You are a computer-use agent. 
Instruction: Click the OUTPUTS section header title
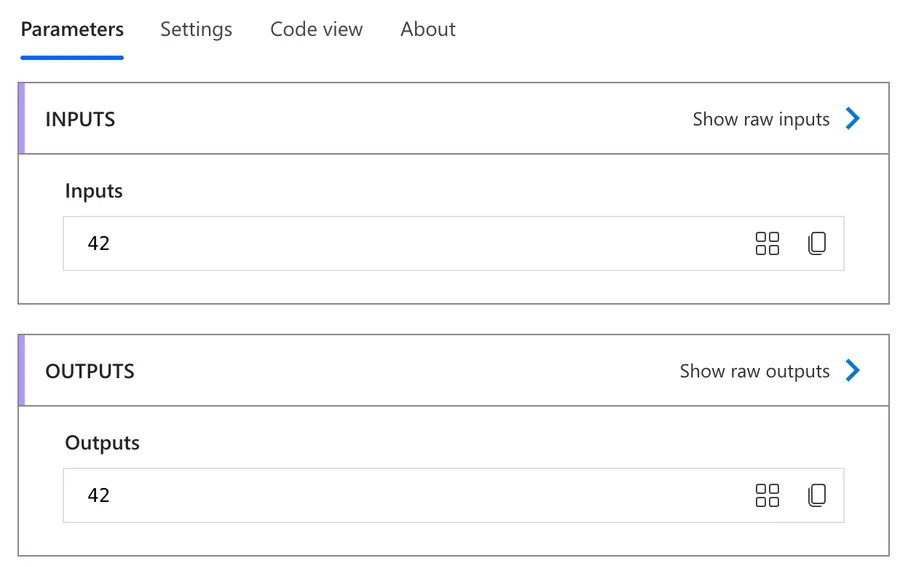click(90, 371)
